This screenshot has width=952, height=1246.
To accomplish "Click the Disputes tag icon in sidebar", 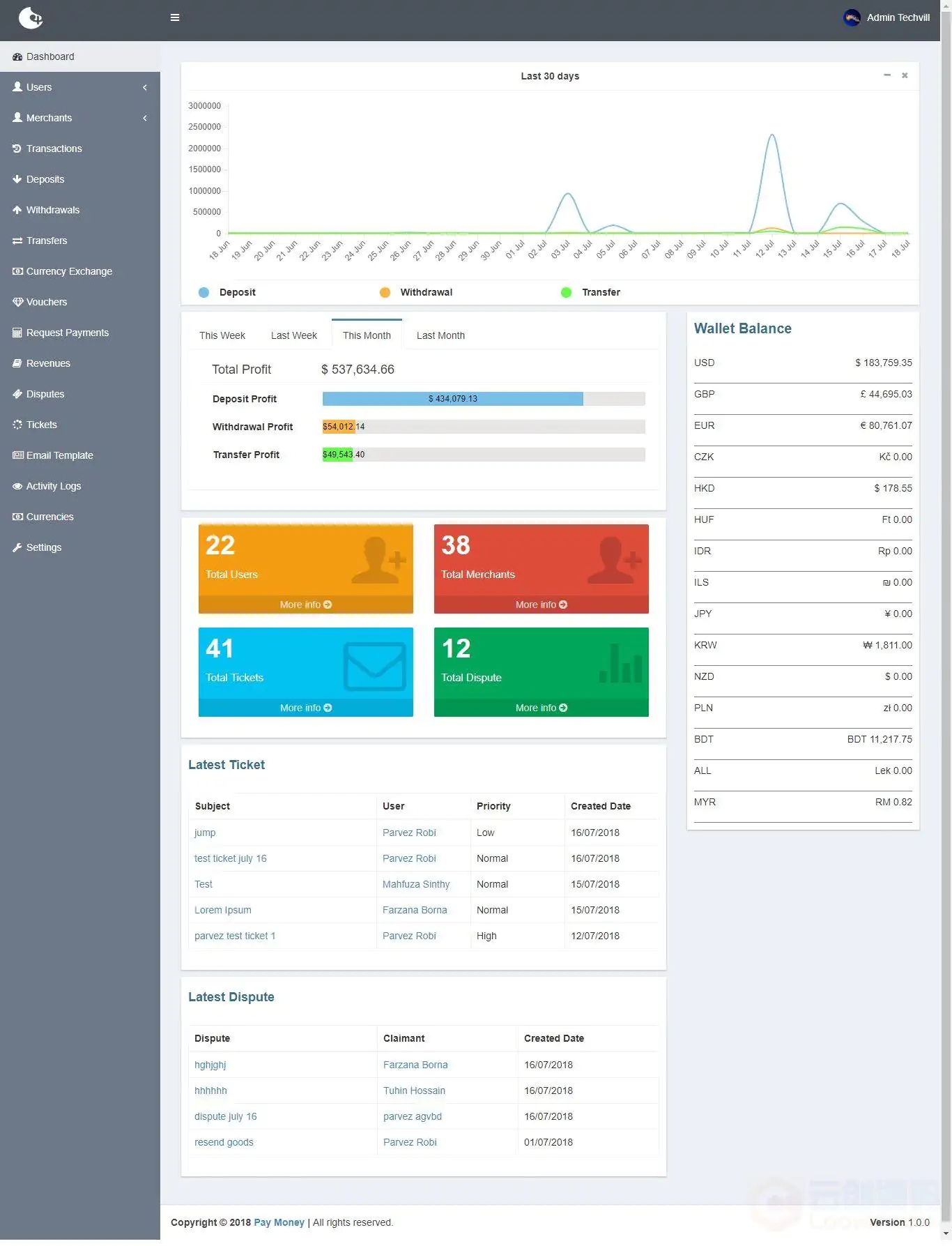I will click(x=17, y=394).
